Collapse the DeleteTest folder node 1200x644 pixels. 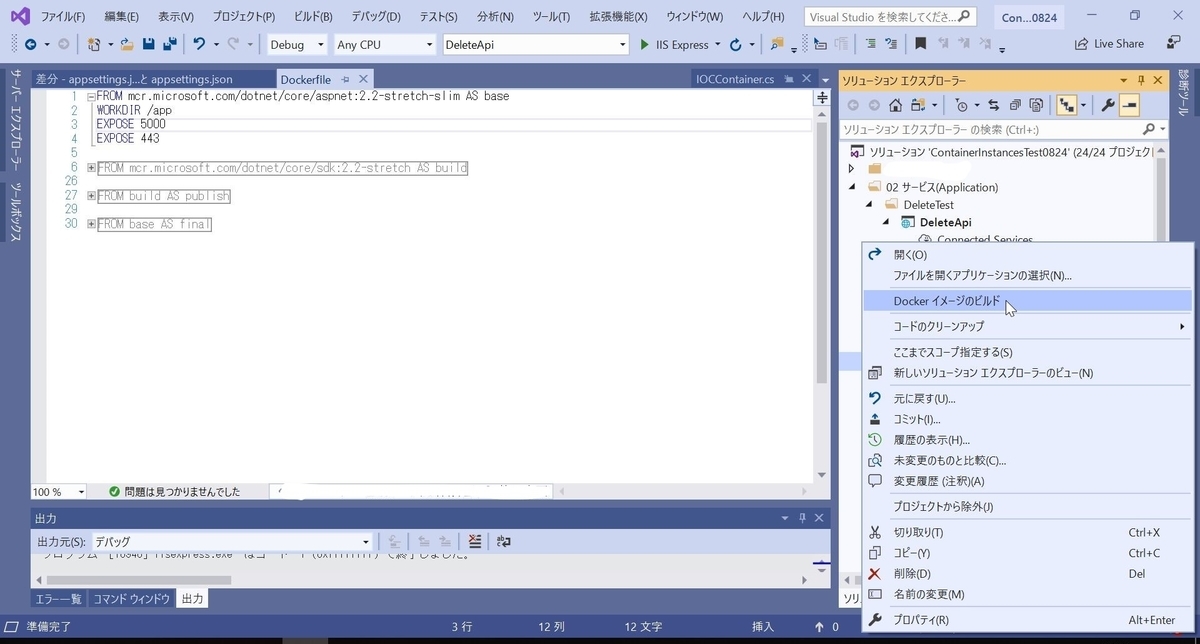(869, 205)
